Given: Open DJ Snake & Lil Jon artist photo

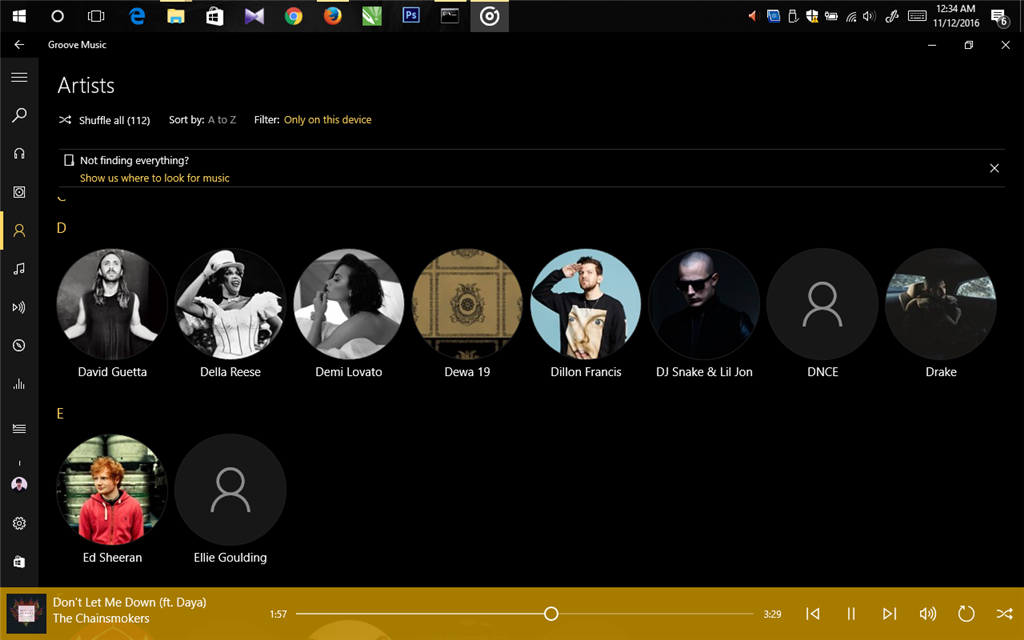Looking at the screenshot, I should 704,304.
